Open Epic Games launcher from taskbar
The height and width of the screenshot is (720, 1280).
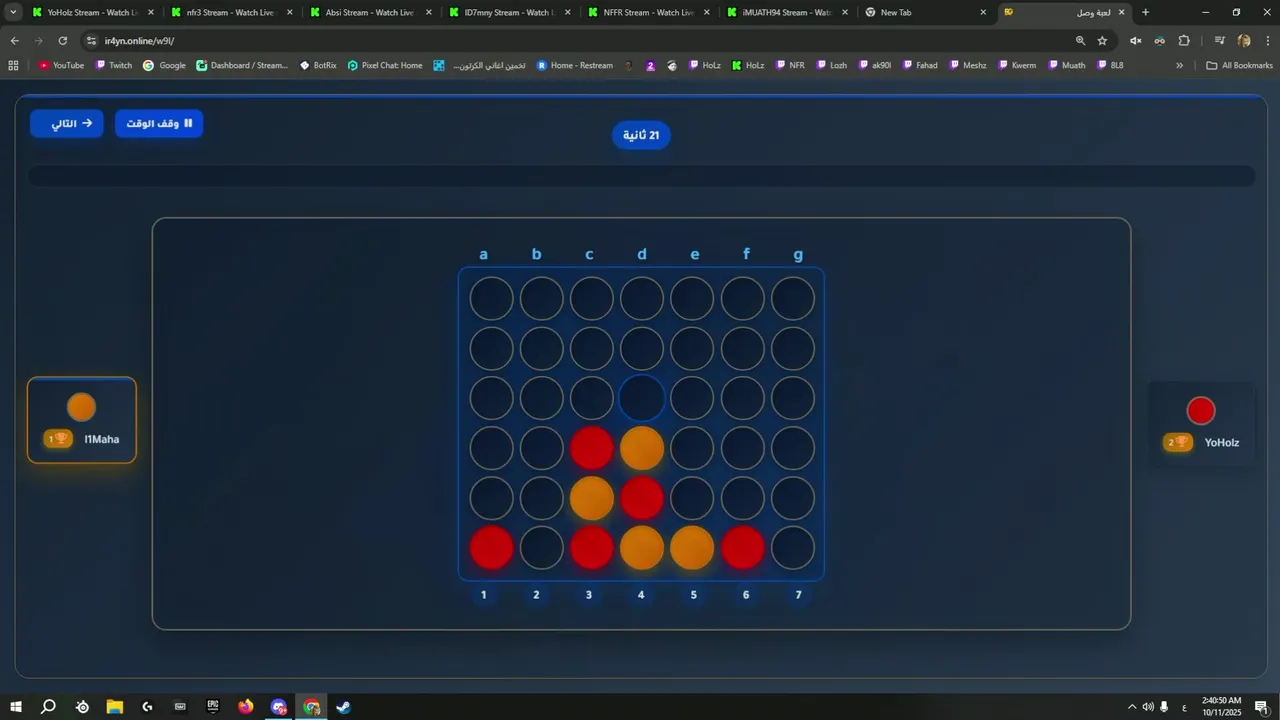tap(213, 706)
